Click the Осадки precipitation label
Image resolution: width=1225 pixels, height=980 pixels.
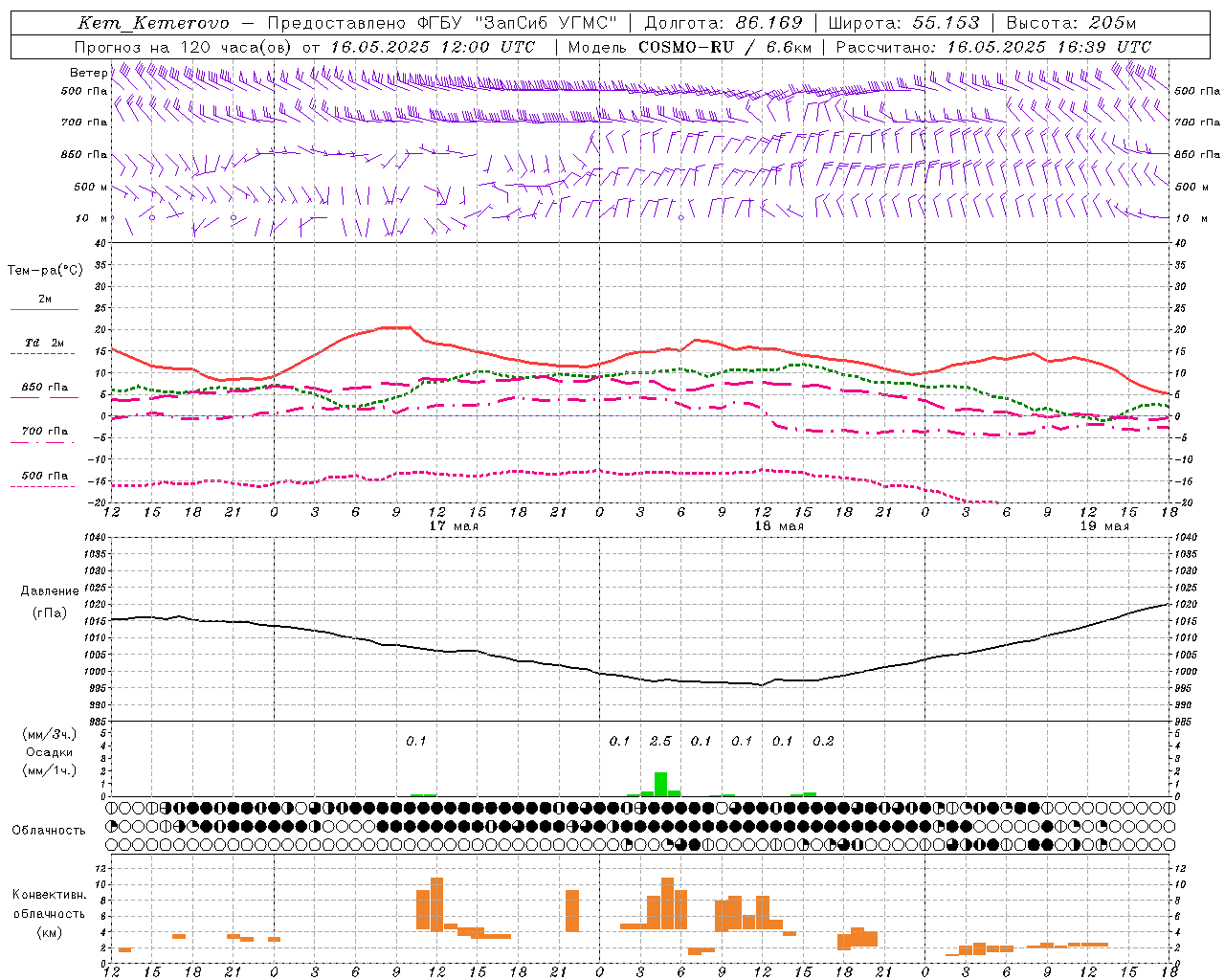(x=49, y=752)
